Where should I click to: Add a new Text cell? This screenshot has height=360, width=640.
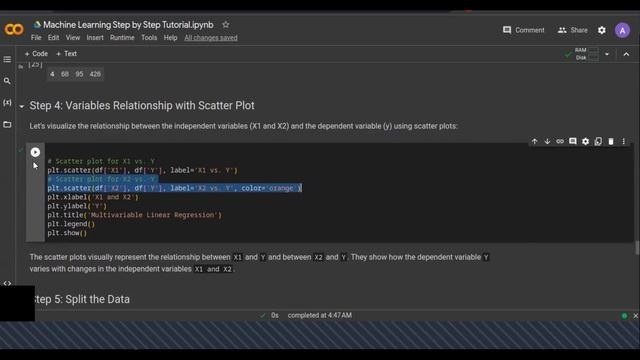tap(66, 53)
